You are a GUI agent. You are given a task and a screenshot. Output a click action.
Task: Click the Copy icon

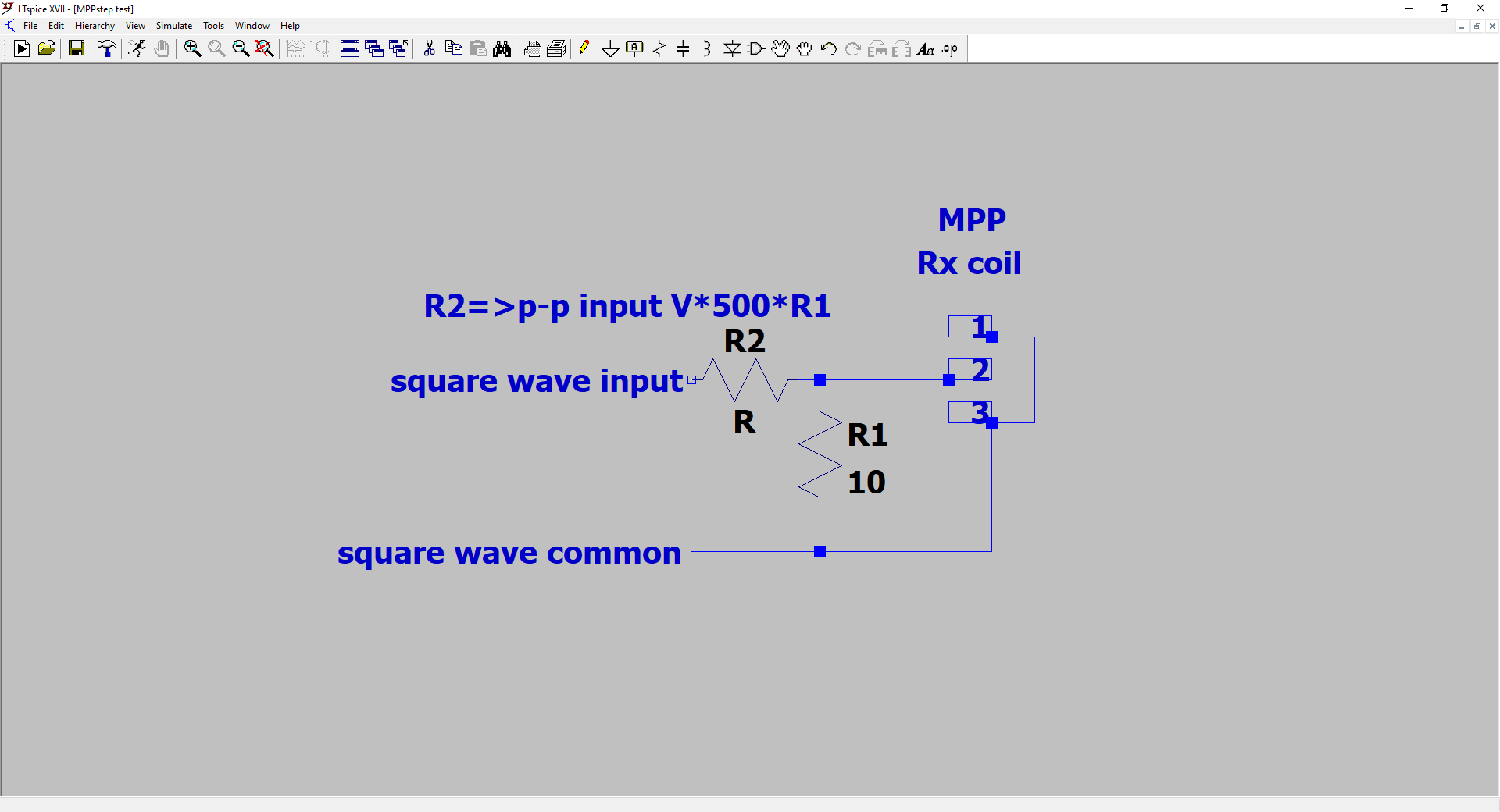pyautogui.click(x=453, y=49)
